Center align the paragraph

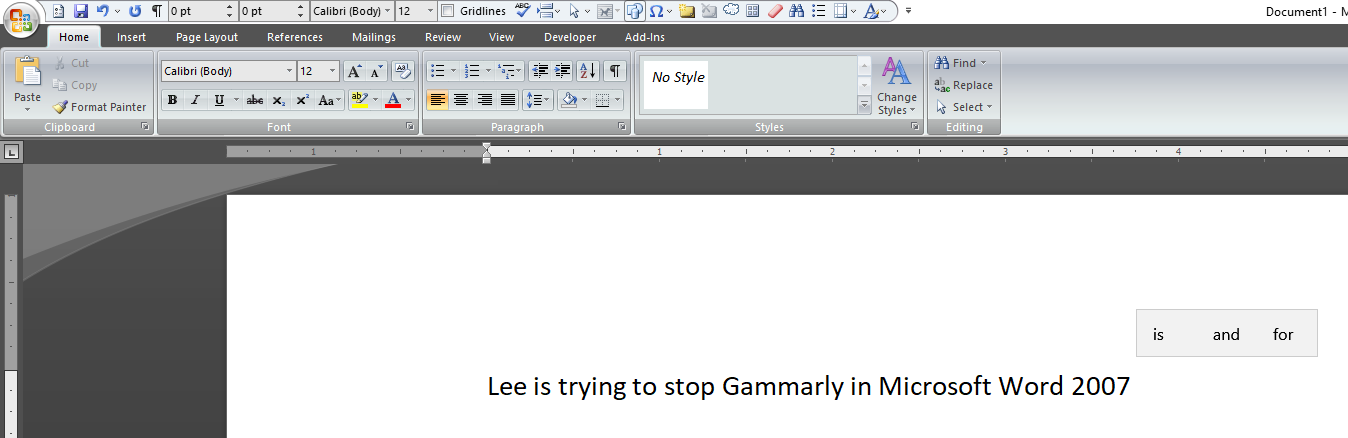pyautogui.click(x=461, y=100)
